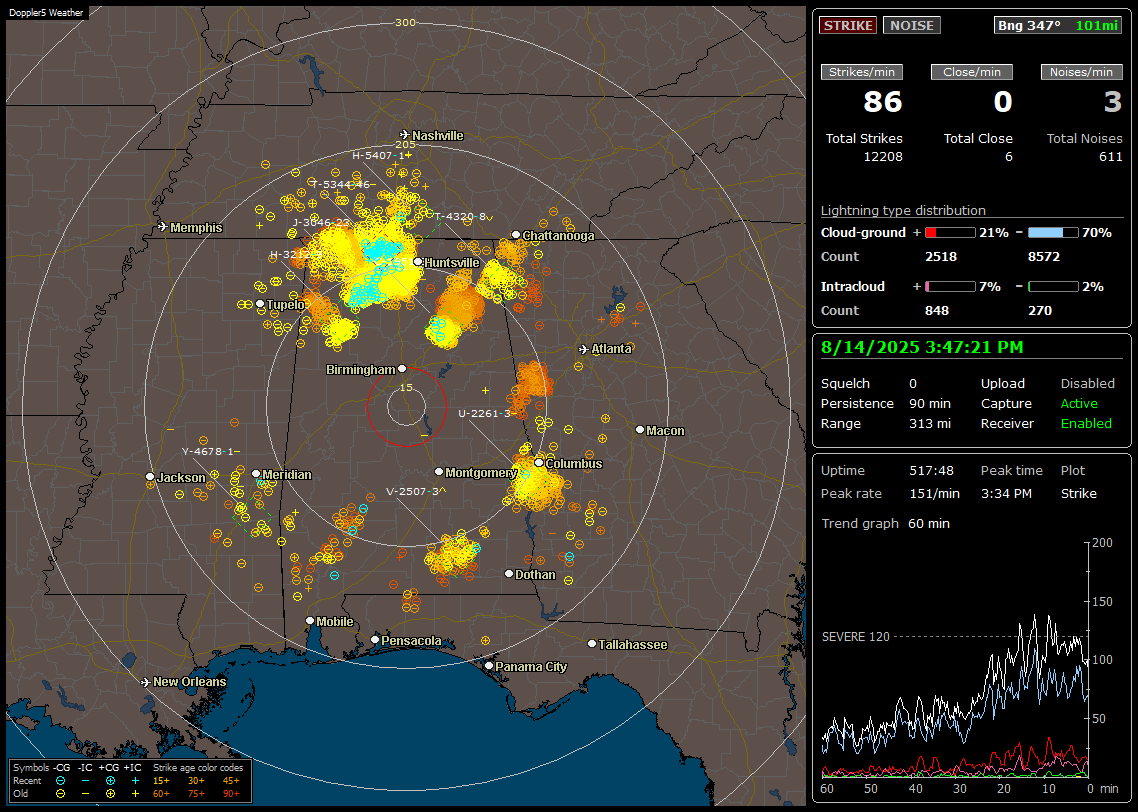Click storm cell label V-2507-3
Screen dimensions: 1138x812
coord(412,491)
